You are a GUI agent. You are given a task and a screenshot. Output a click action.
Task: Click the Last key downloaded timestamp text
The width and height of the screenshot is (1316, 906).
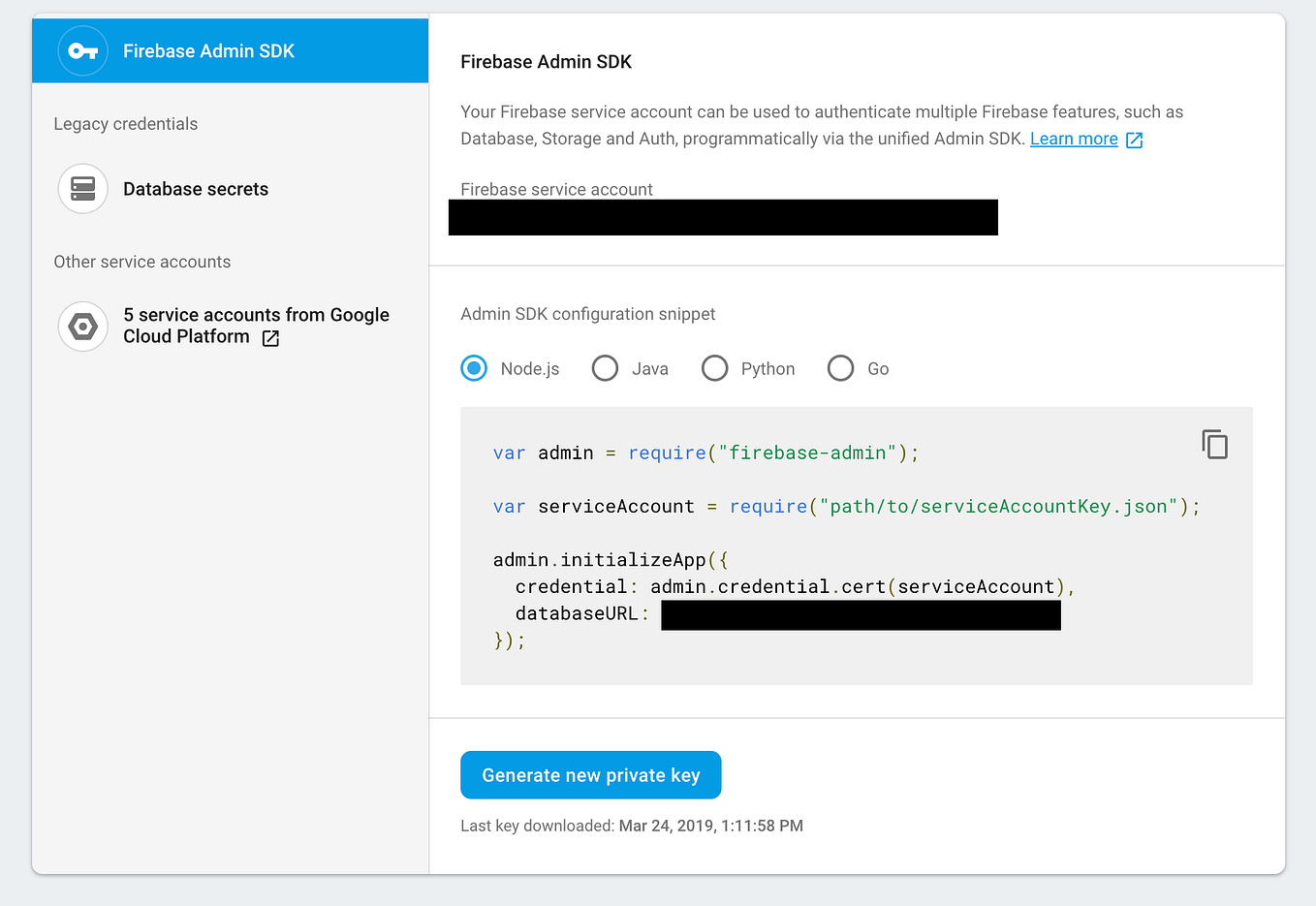point(632,826)
